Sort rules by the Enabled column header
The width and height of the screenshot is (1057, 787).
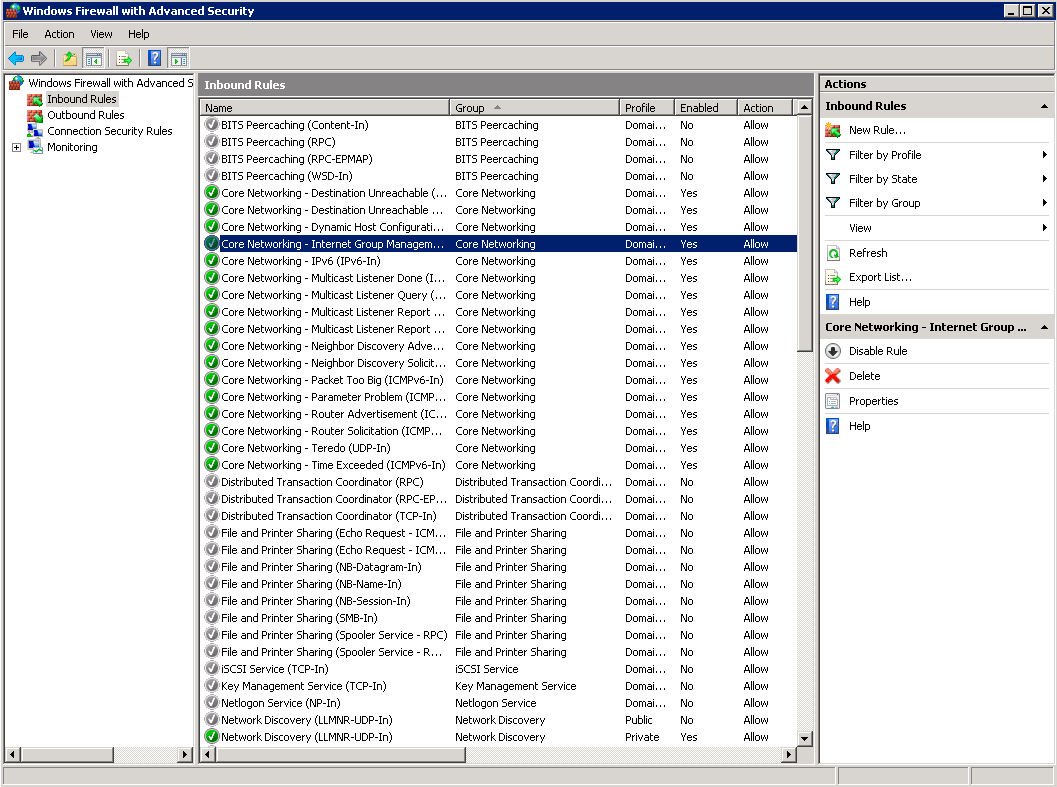(706, 108)
